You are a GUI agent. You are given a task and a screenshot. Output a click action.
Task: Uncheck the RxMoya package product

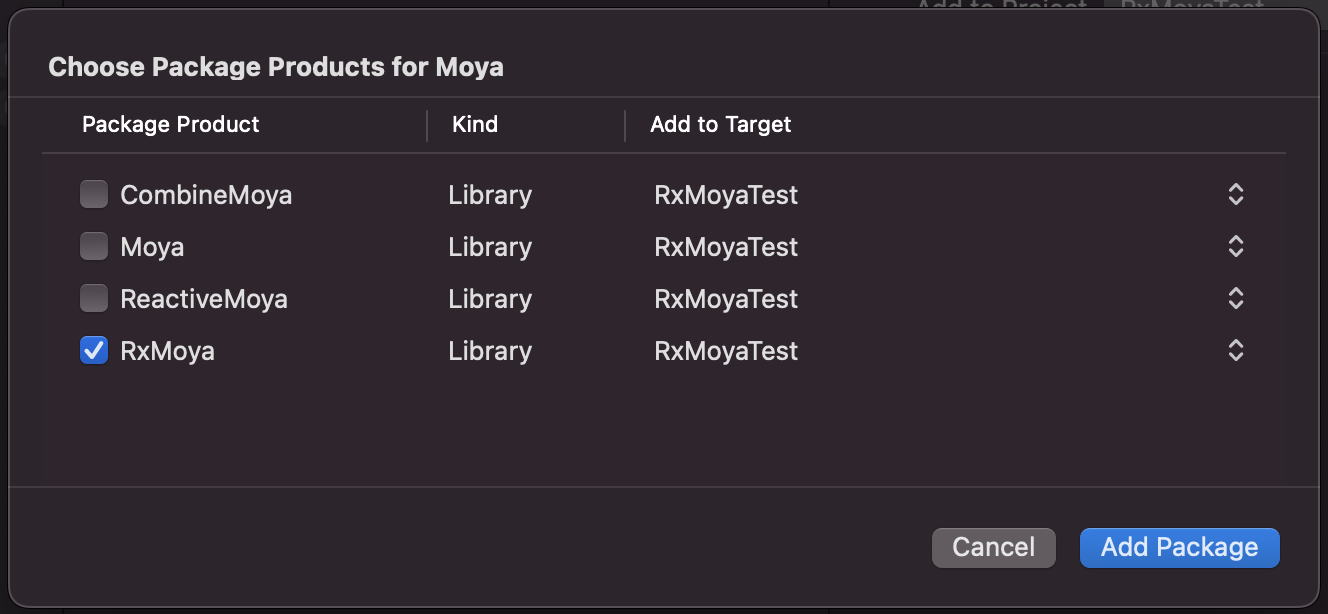tap(93, 350)
